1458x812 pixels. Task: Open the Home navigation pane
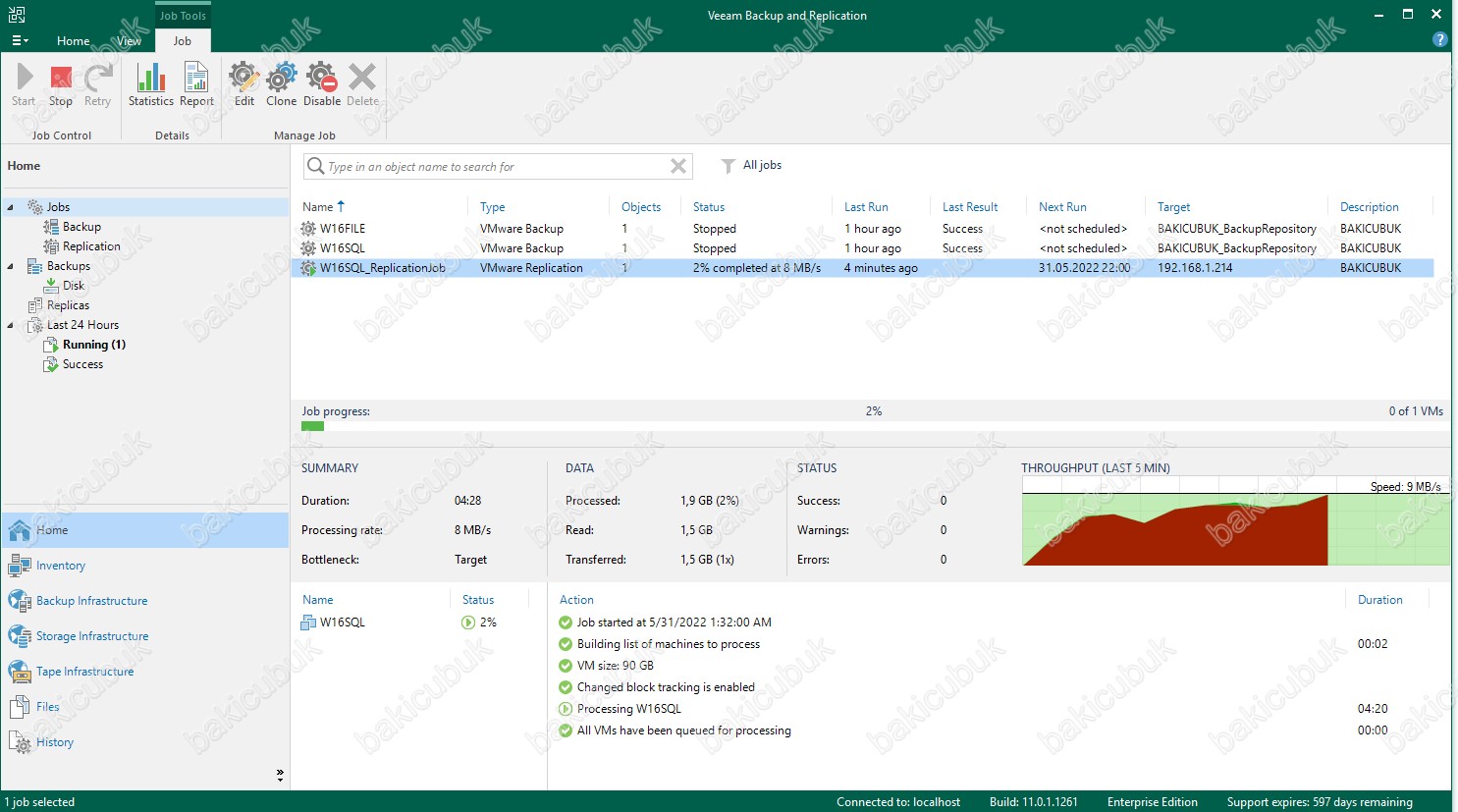pyautogui.click(x=145, y=530)
